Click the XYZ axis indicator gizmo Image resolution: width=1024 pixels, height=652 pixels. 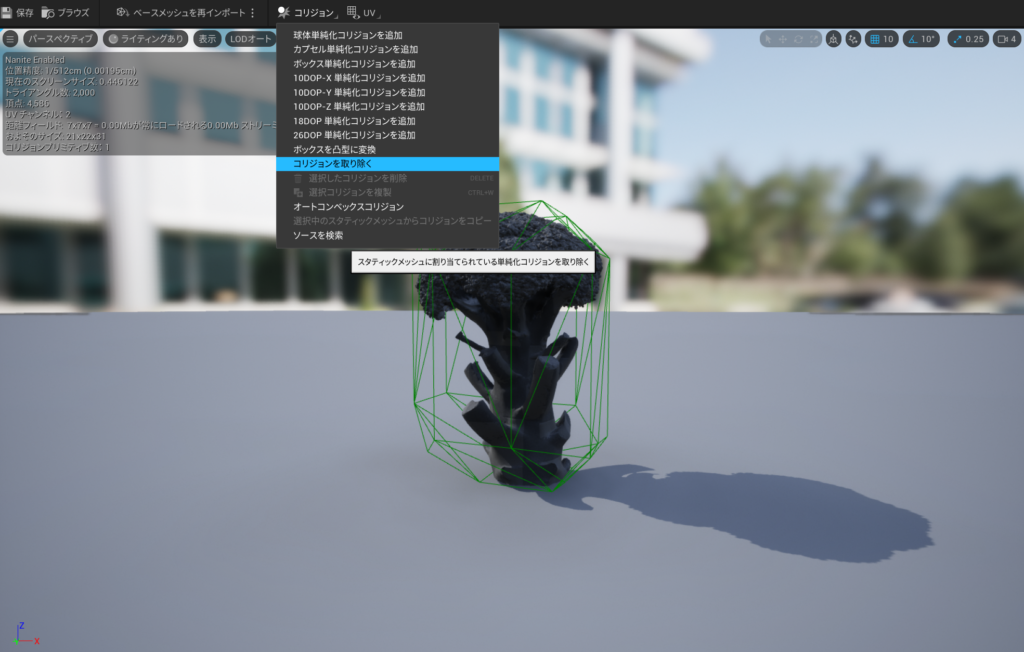(25, 634)
